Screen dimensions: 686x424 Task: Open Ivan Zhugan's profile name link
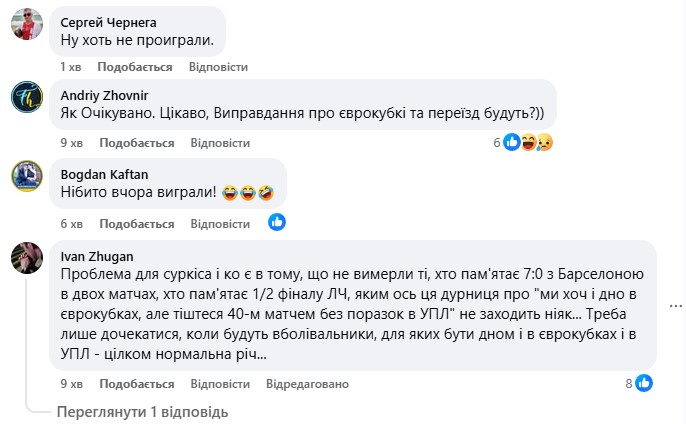[x=95, y=255]
